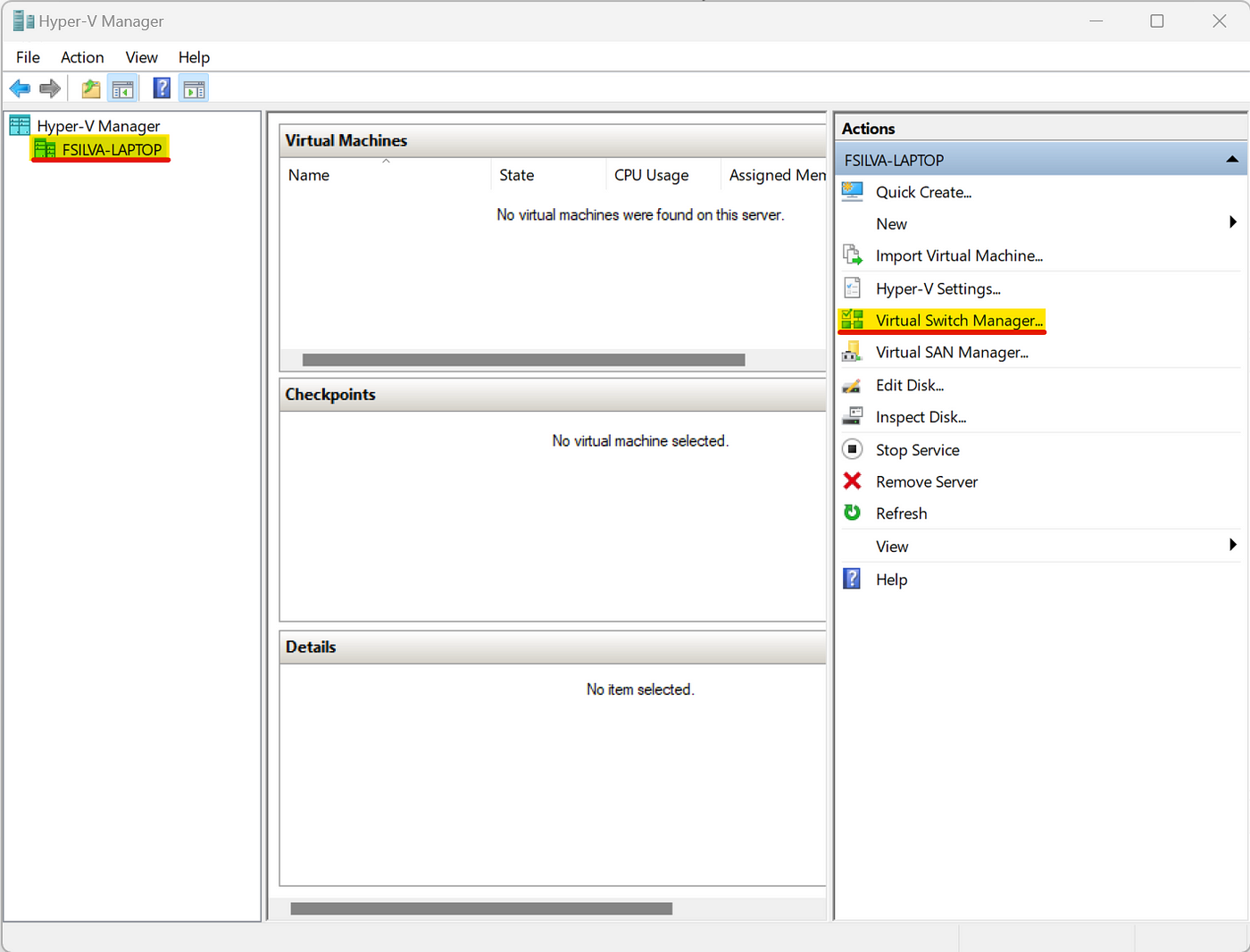Open the Action menu
Screen dimensions: 1250x952
[x=82, y=57]
